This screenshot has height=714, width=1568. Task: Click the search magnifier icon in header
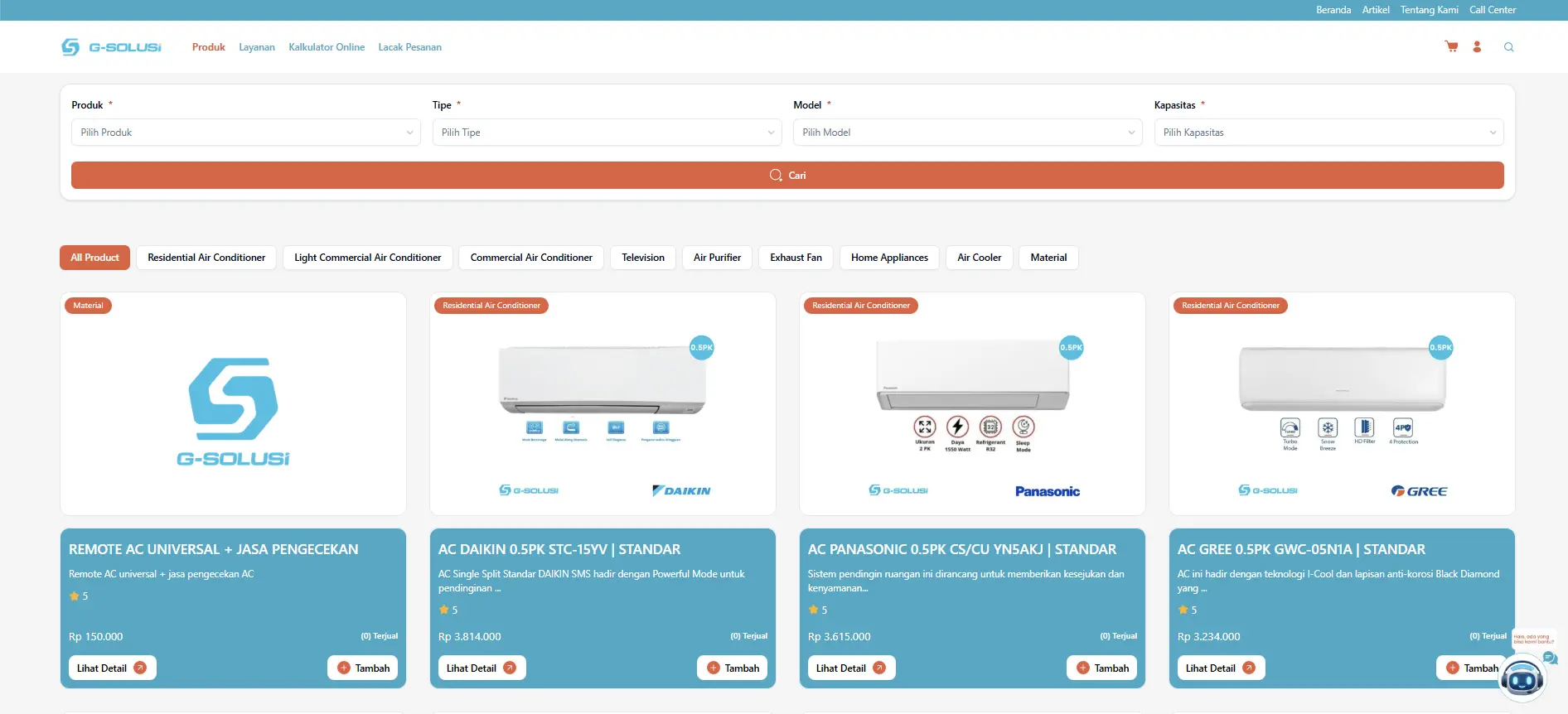tap(1509, 47)
